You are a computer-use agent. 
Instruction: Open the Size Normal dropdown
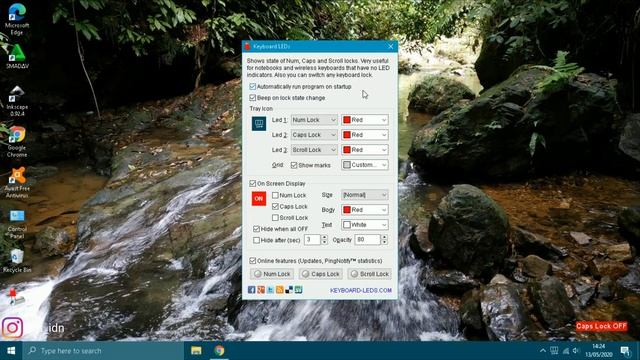point(364,195)
